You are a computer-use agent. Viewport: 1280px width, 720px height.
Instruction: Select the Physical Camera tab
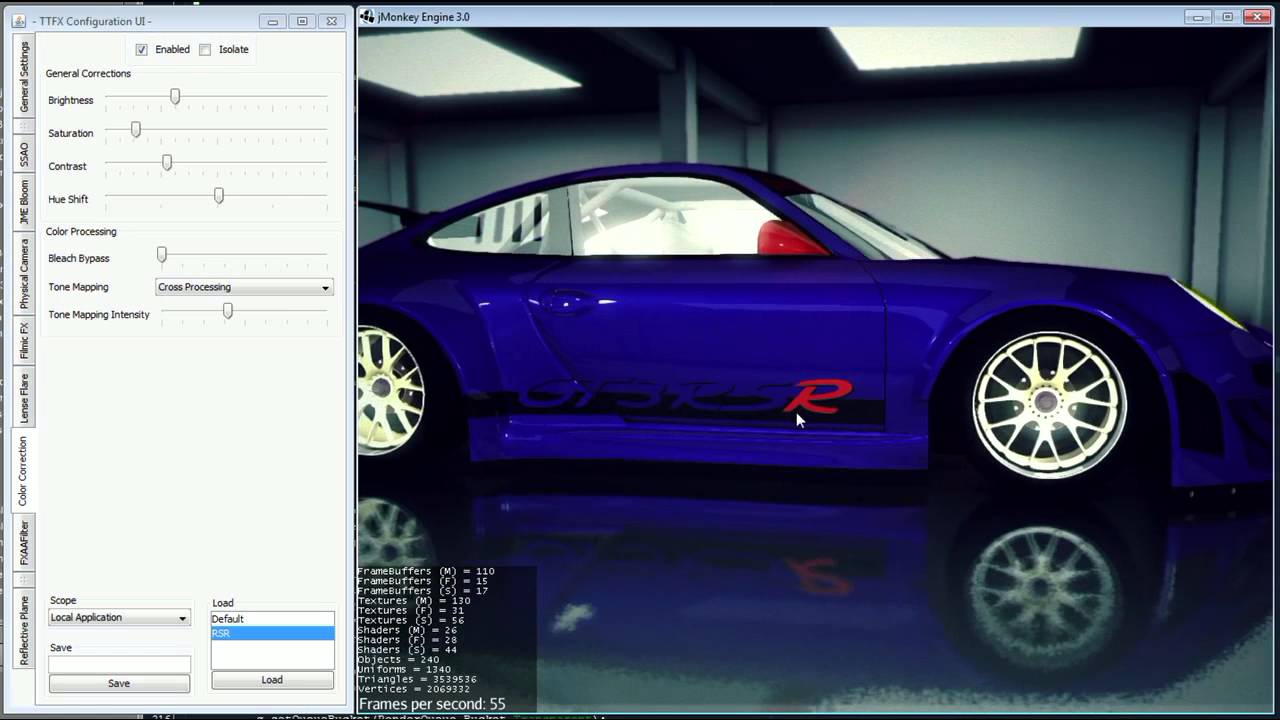[x=24, y=273]
